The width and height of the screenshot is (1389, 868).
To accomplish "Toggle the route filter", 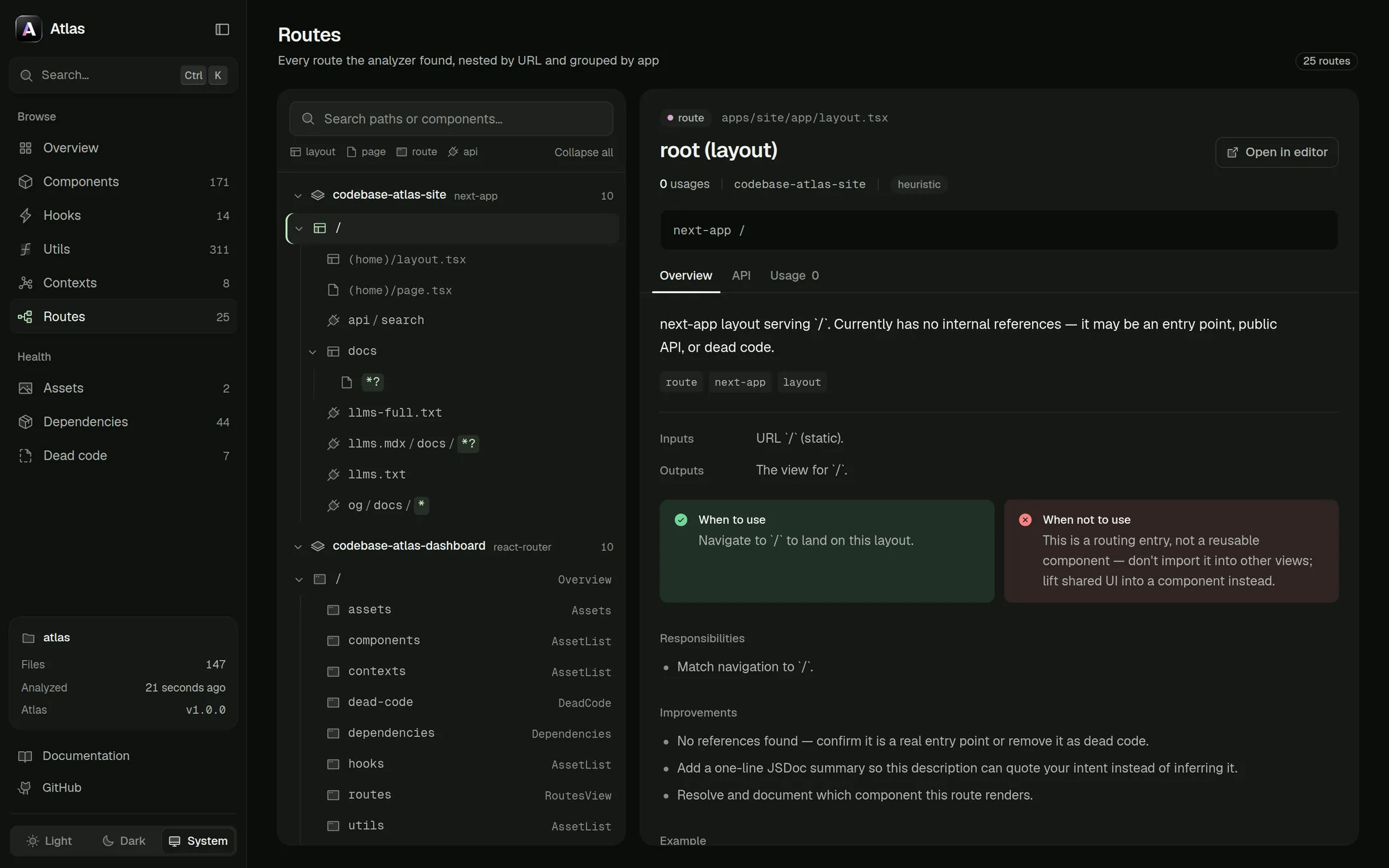I will (x=417, y=152).
